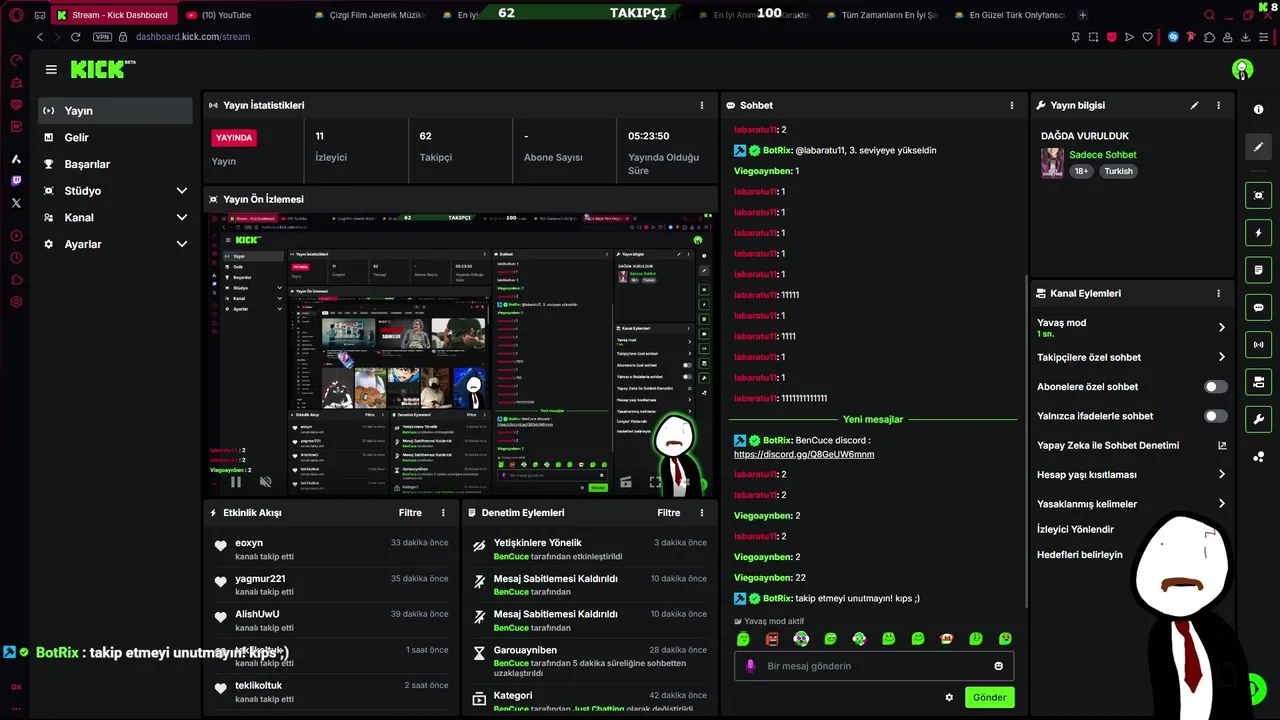The height and width of the screenshot is (720, 1280).
Task: Open chat settings gear icon
Action: coord(949,697)
